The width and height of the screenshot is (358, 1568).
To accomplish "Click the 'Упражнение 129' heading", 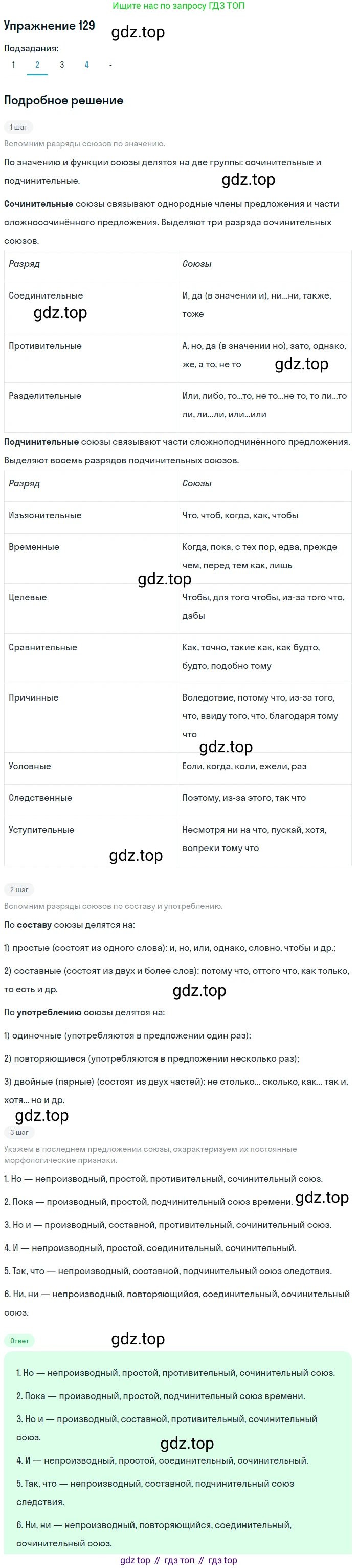I will pos(49,26).
